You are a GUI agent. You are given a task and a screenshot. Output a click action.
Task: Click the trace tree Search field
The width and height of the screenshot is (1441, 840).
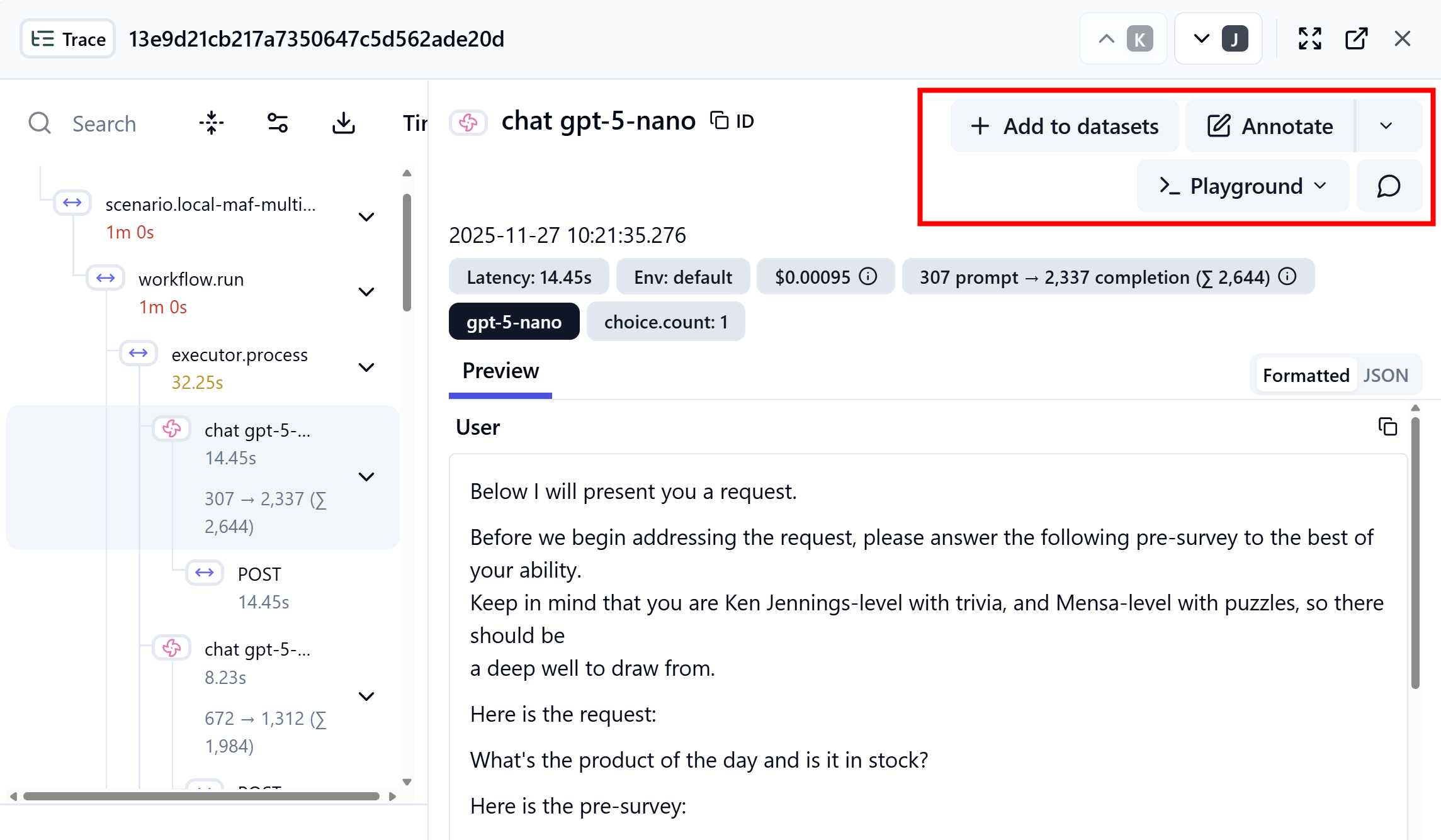tap(105, 123)
